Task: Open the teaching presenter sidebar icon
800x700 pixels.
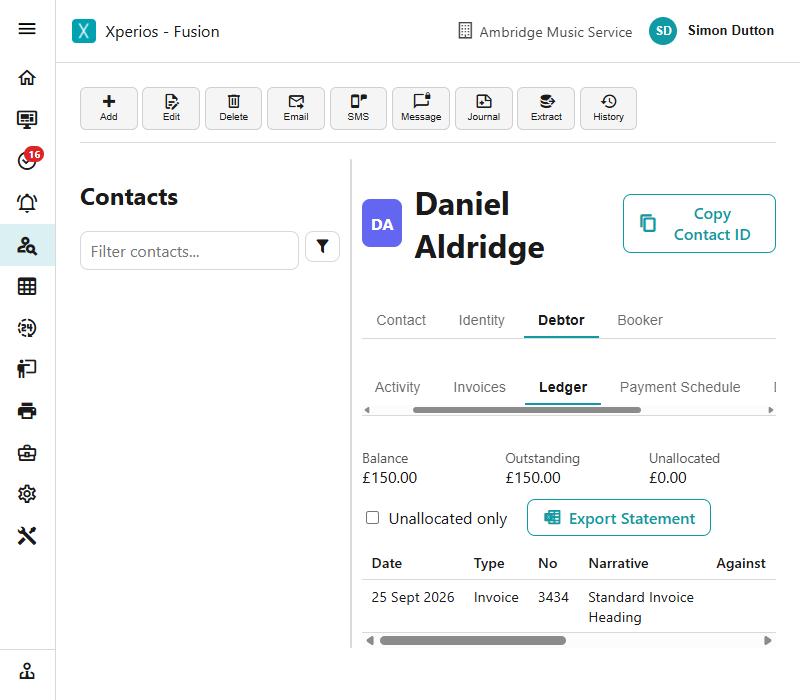Action: (x=27, y=368)
